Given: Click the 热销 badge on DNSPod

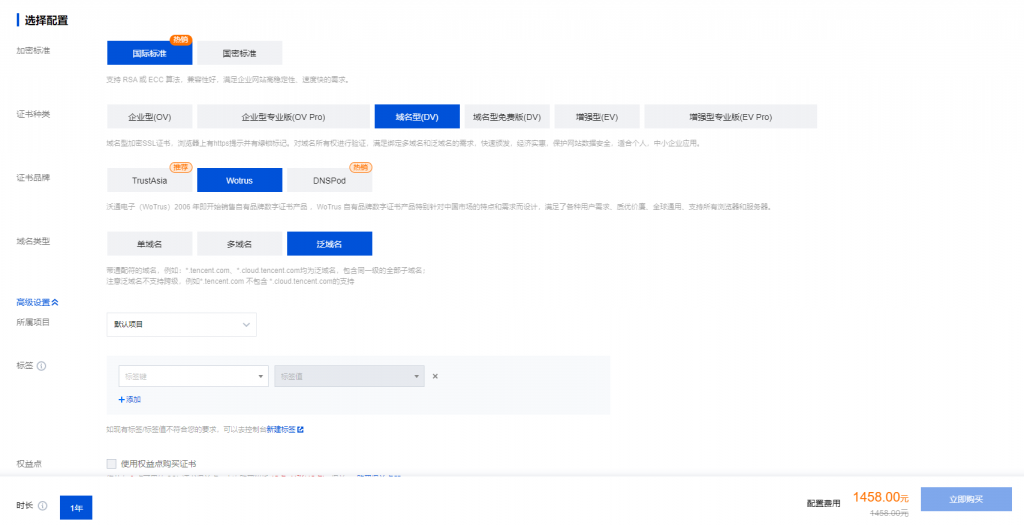Looking at the screenshot, I should point(360,167).
